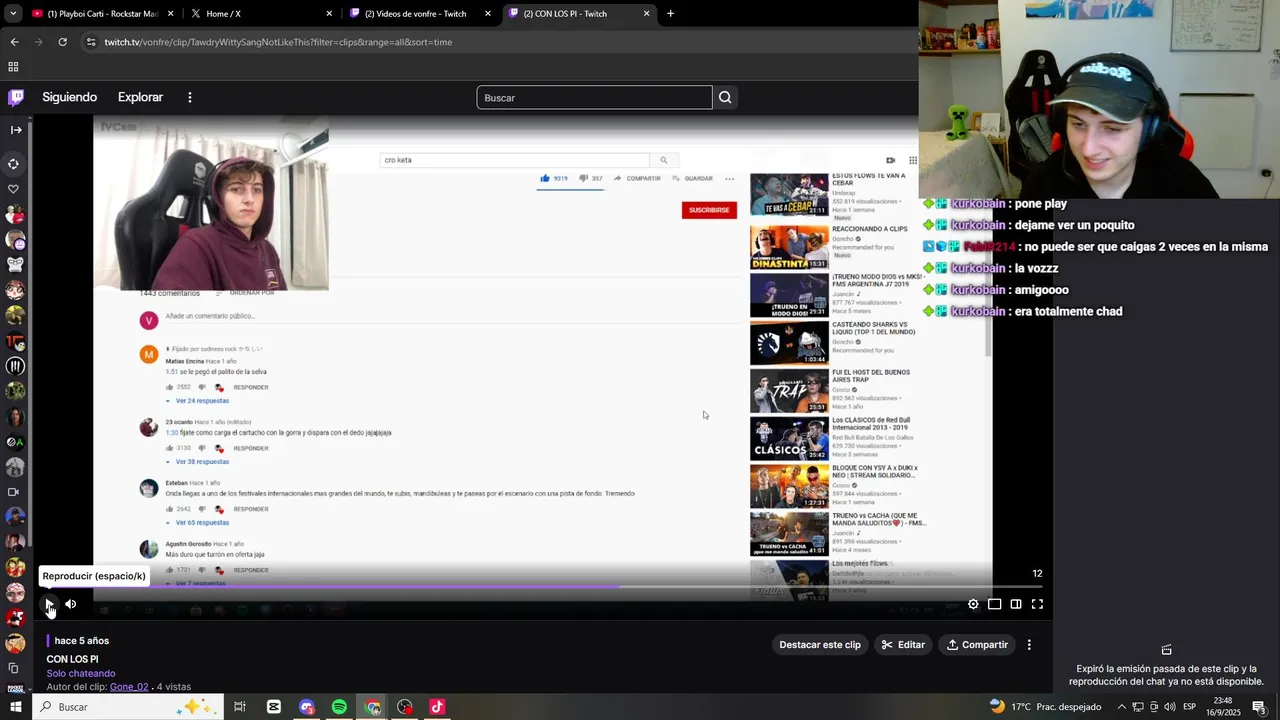This screenshot has height=720, width=1280.
Task: Select the CON LOS PI Twitch tab
Action: (x=578, y=14)
